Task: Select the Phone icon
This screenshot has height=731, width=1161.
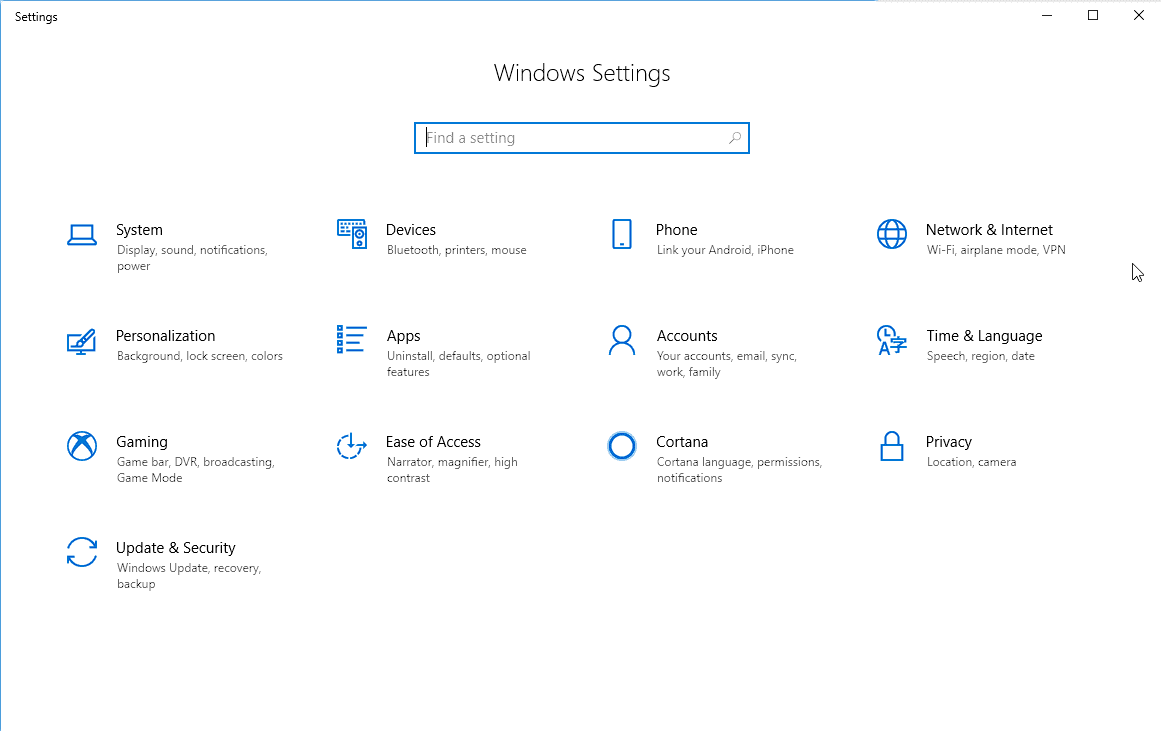Action: pyautogui.click(x=622, y=234)
